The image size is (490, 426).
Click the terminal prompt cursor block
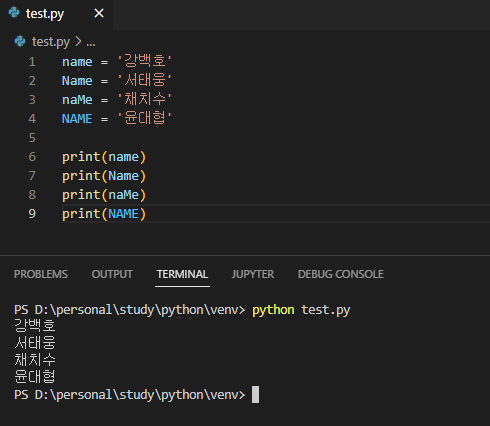[x=255, y=395]
